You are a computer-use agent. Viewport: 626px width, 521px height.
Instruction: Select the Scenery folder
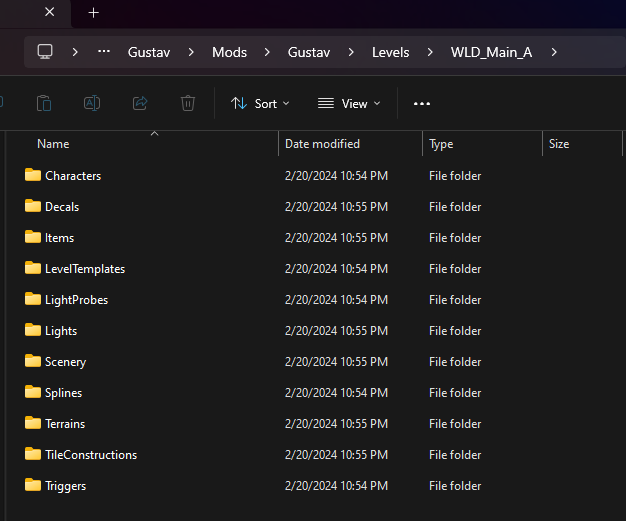(x=55, y=362)
